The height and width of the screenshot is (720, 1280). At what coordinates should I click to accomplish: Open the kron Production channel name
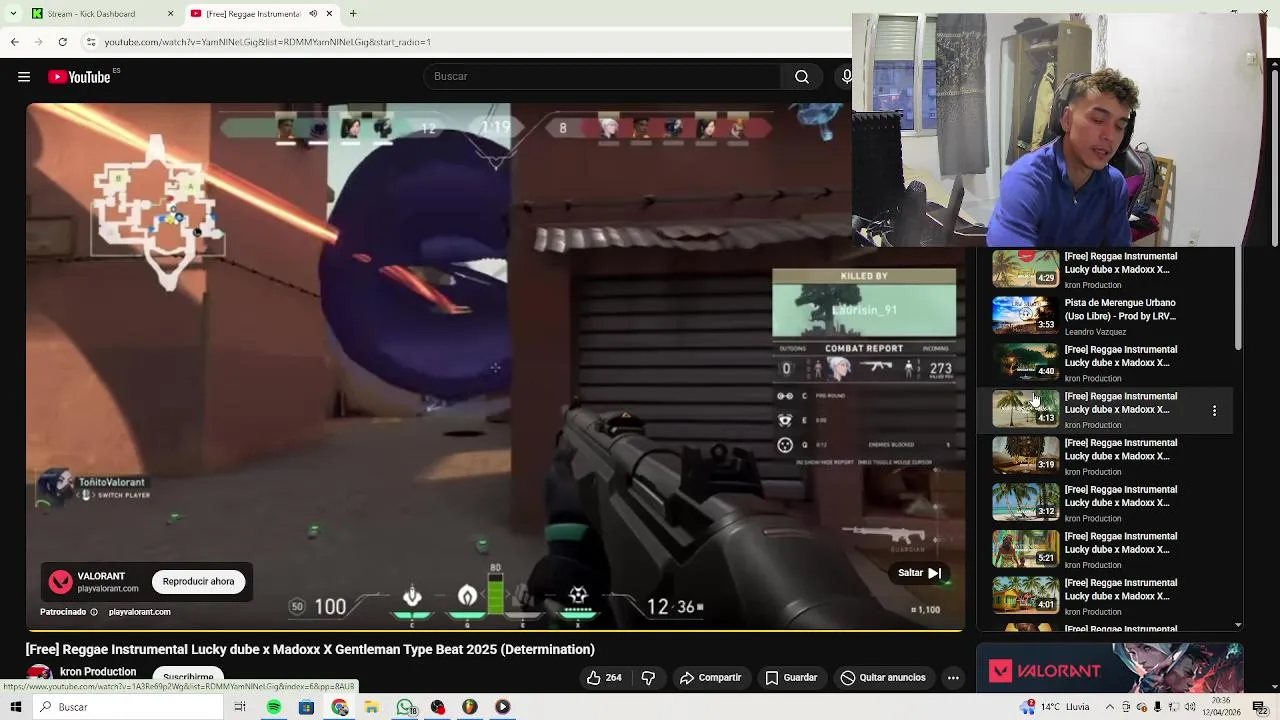98,672
